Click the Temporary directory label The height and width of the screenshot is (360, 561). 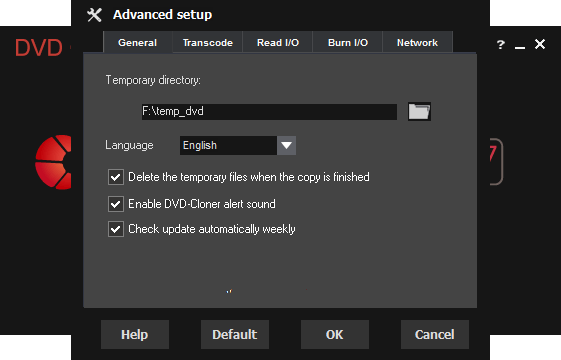tap(153, 80)
